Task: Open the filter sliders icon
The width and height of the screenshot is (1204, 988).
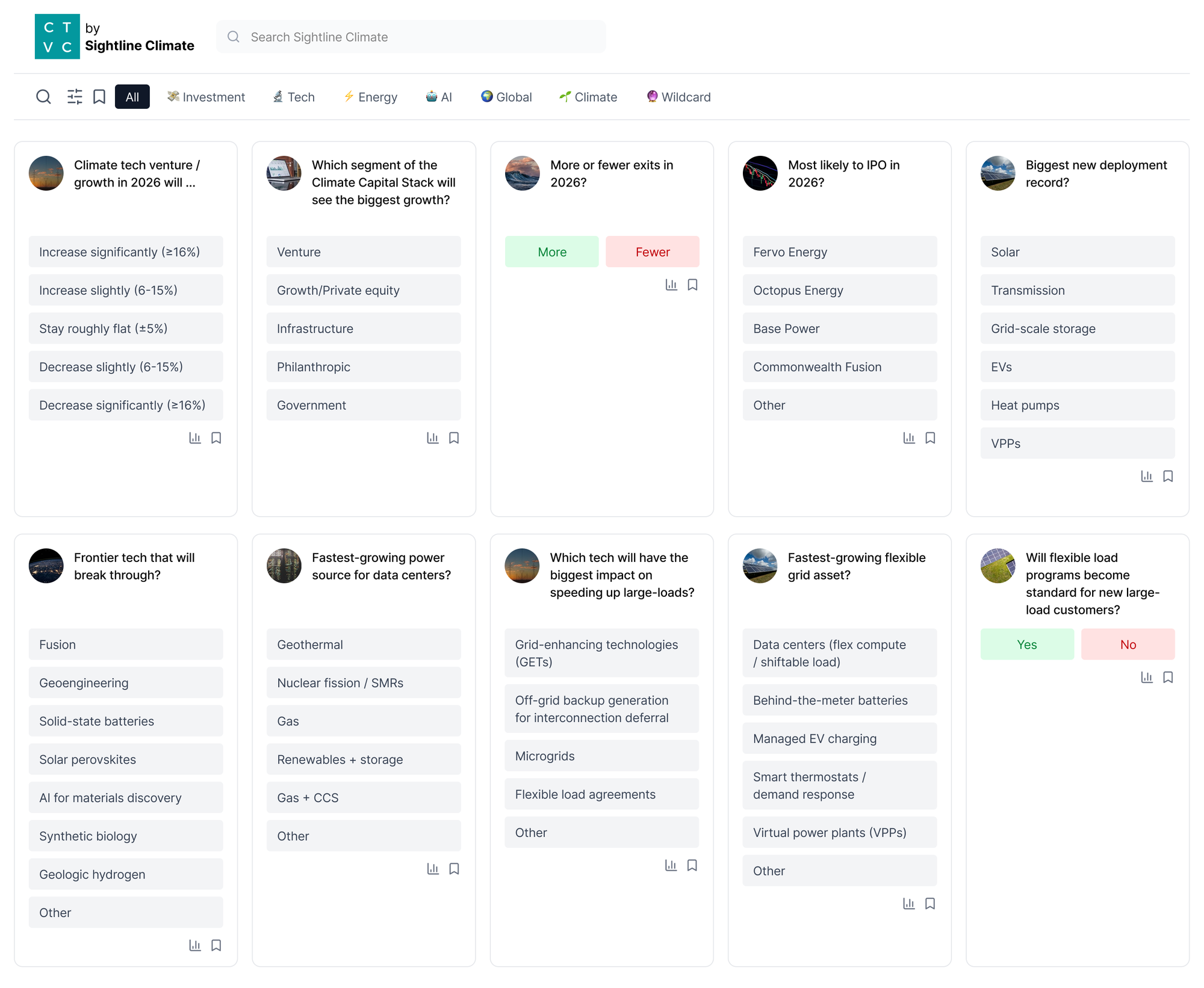Action: click(75, 97)
